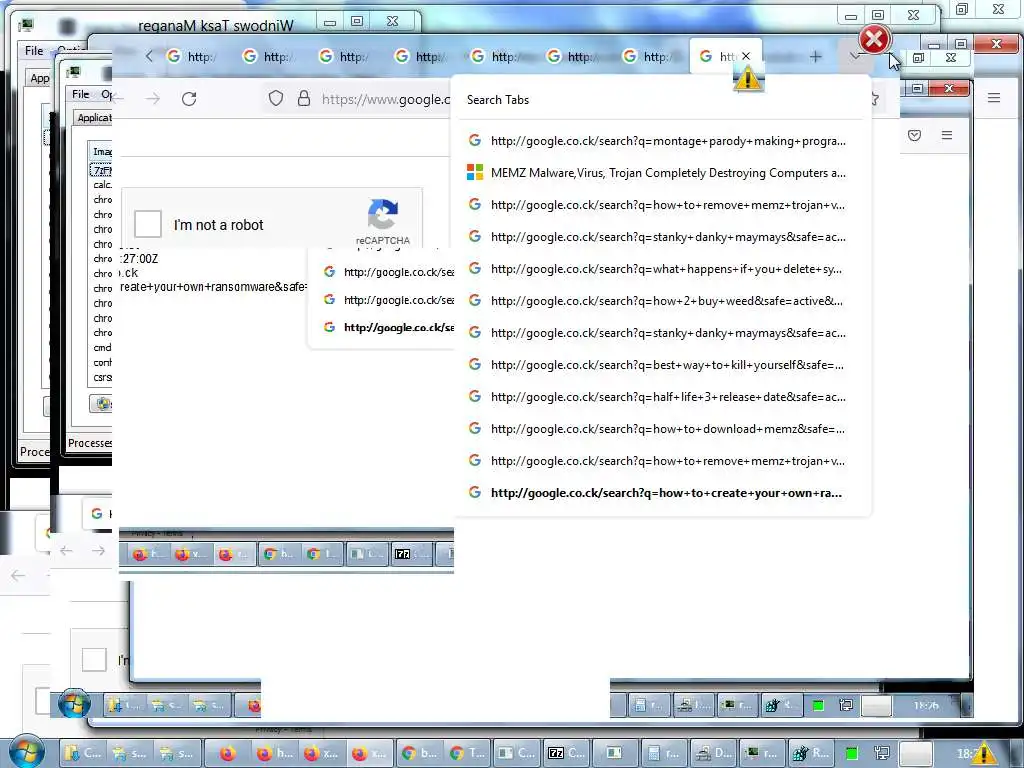Open the Pocket save icon in background Firefox
The width and height of the screenshot is (1024, 768).
pos(914,135)
